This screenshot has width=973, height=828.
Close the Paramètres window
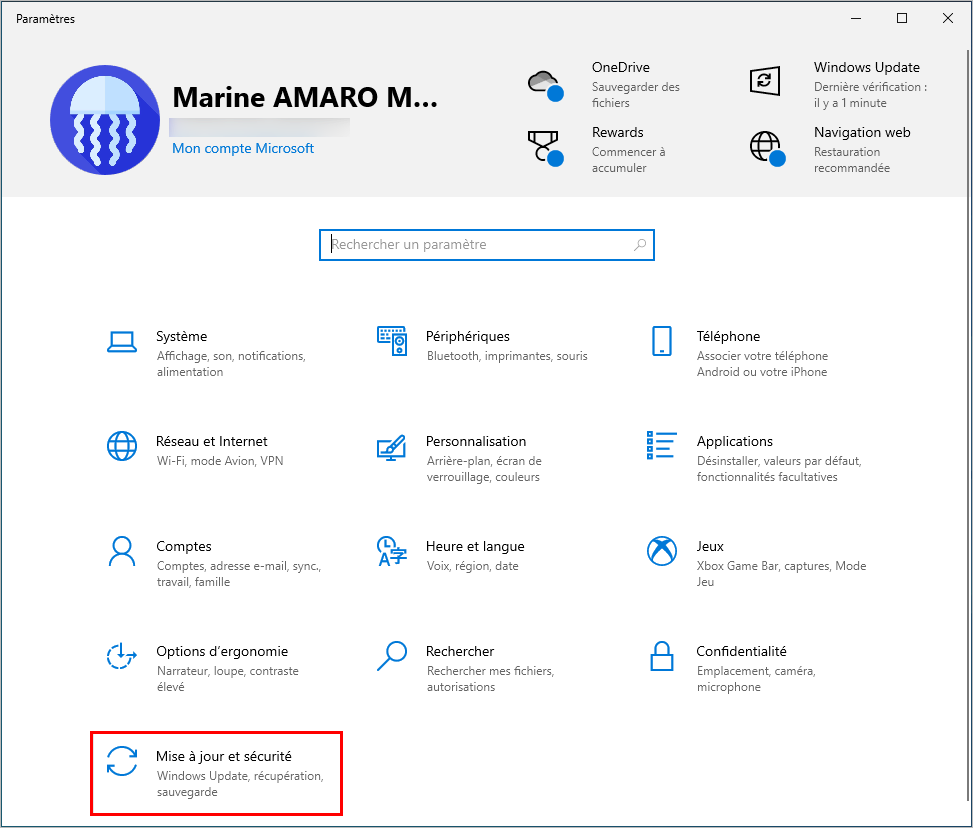tap(948, 19)
